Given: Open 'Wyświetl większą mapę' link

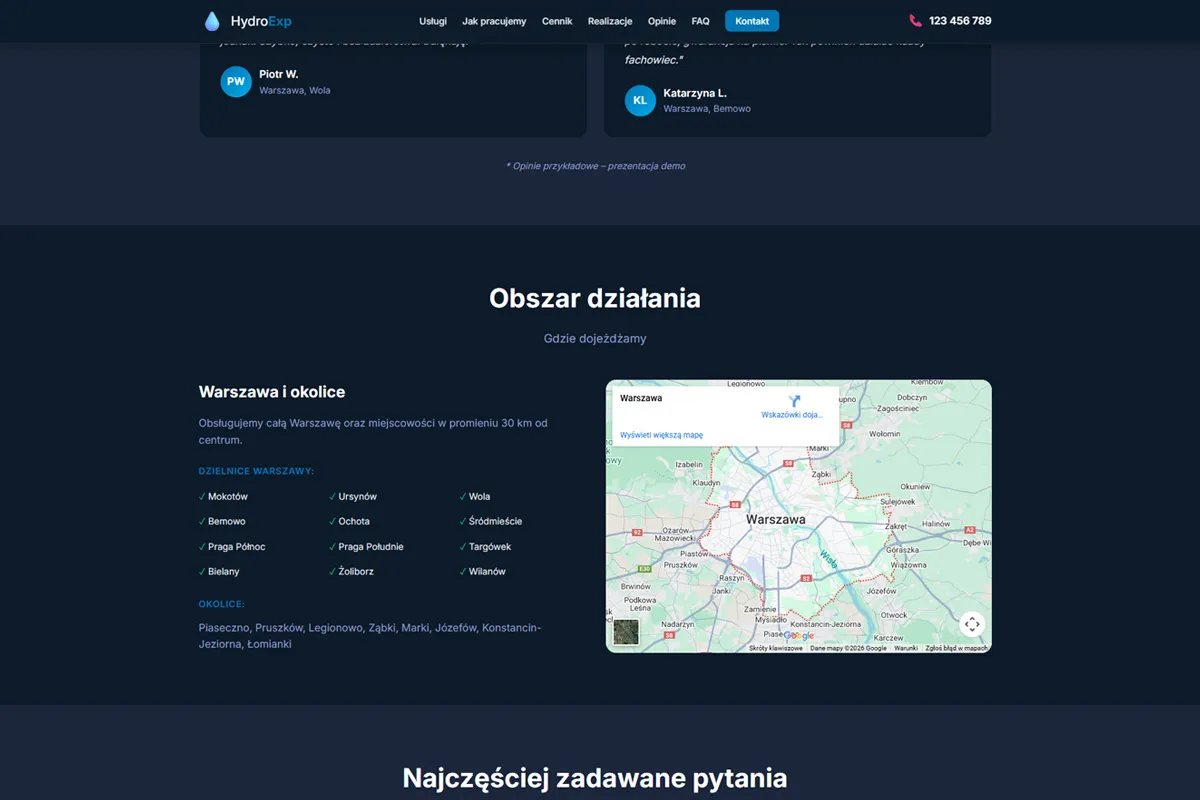Looking at the screenshot, I should point(662,435).
